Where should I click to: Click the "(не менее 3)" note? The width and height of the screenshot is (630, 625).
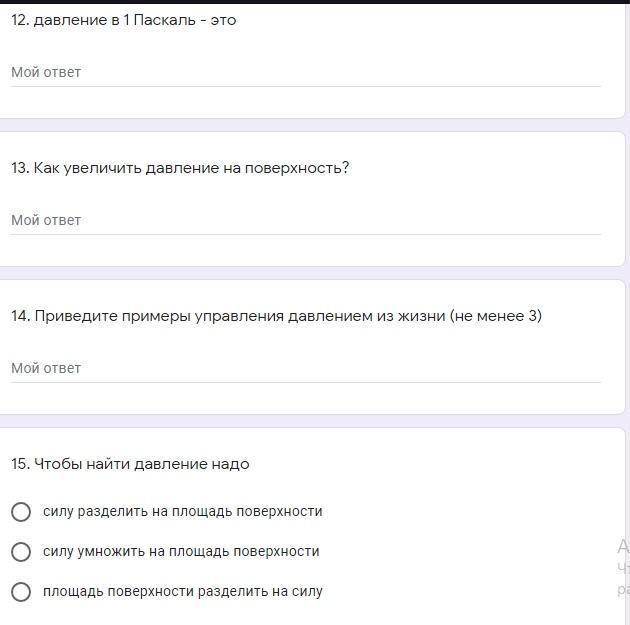(x=496, y=316)
